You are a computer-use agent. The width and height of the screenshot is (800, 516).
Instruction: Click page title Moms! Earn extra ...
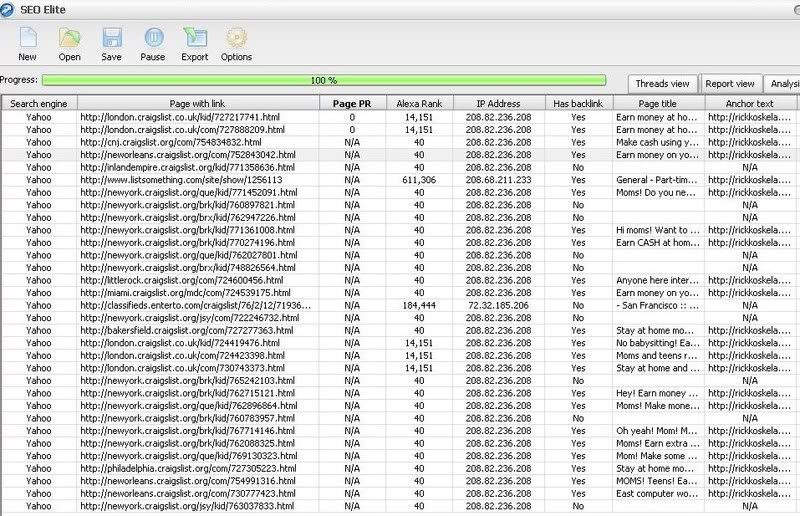point(657,443)
